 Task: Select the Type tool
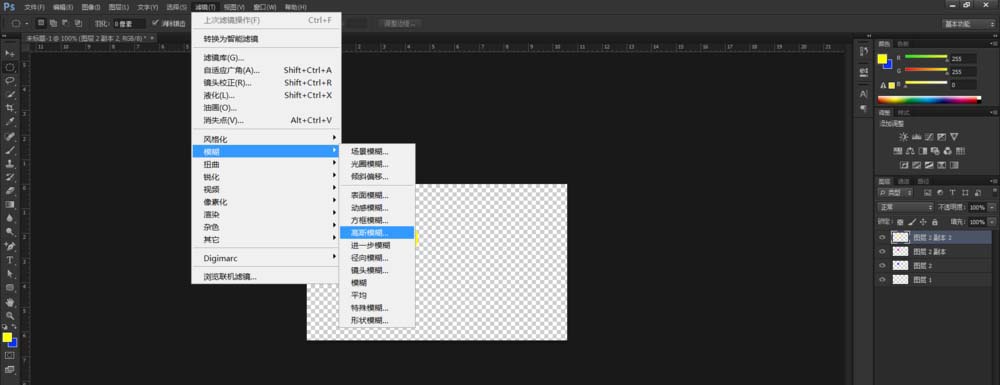click(10, 260)
